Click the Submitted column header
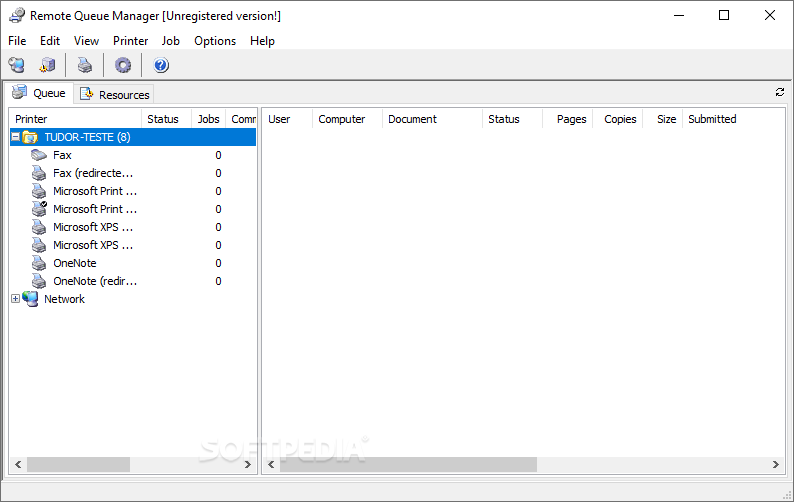The height and width of the screenshot is (502, 794). pos(732,119)
